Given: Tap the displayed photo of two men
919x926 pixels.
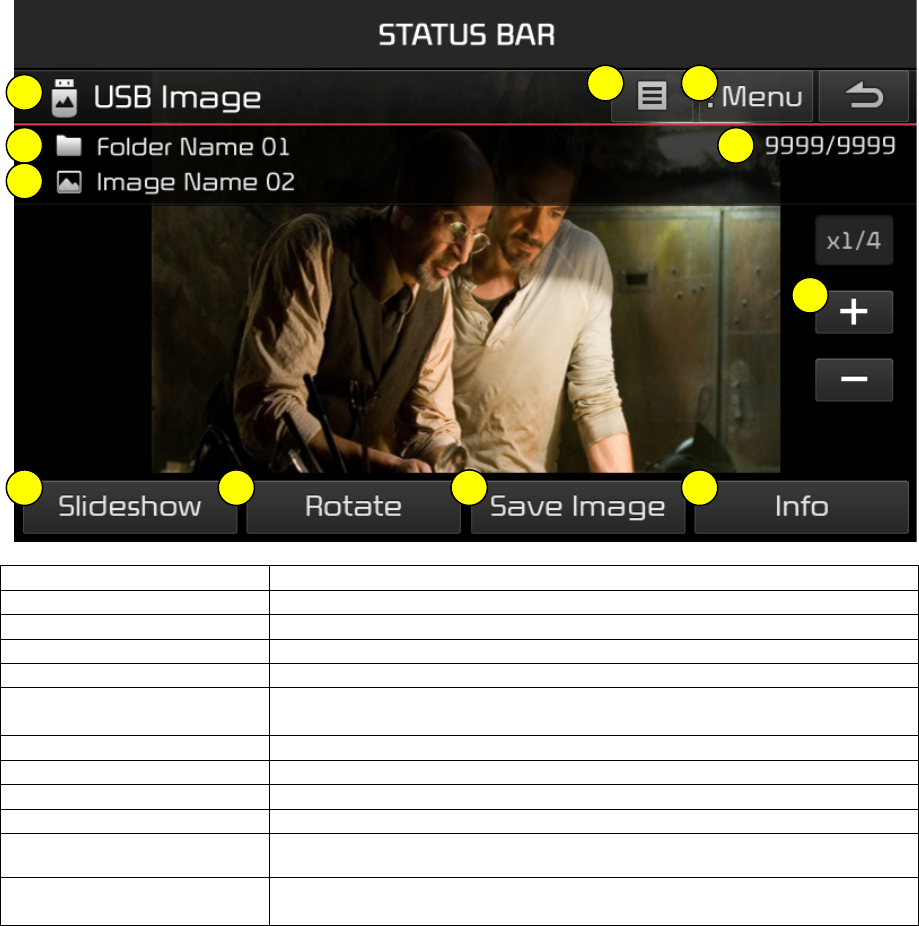Looking at the screenshot, I should point(465,338).
